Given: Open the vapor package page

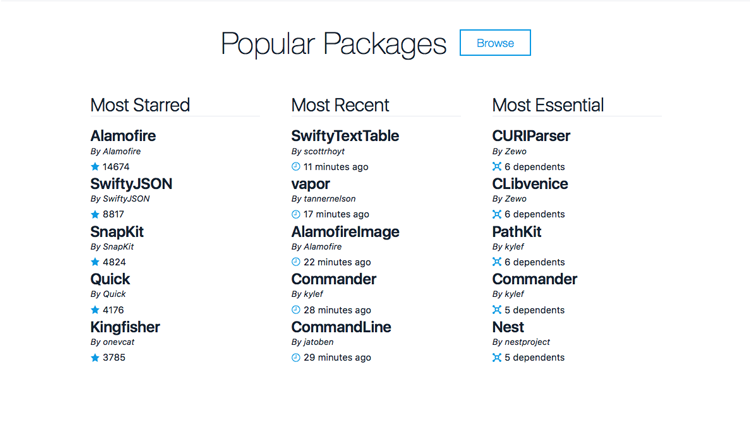Looking at the screenshot, I should [x=310, y=184].
